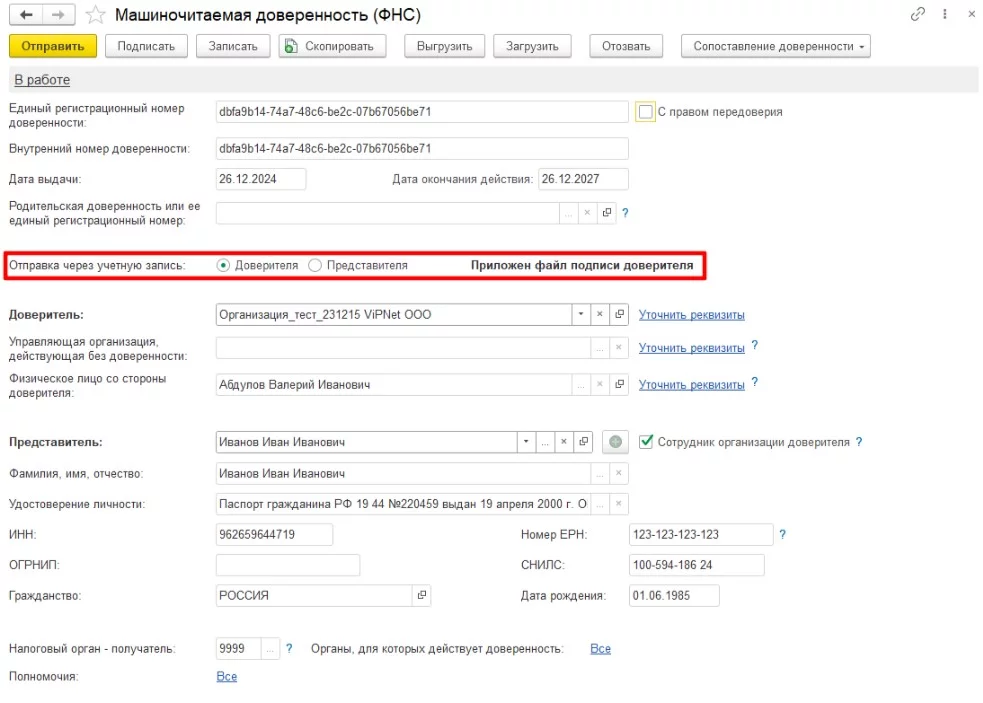Image resolution: width=983 pixels, height=703 pixels.
Task: Expand the Доверитель dropdown list
Action: point(581,314)
